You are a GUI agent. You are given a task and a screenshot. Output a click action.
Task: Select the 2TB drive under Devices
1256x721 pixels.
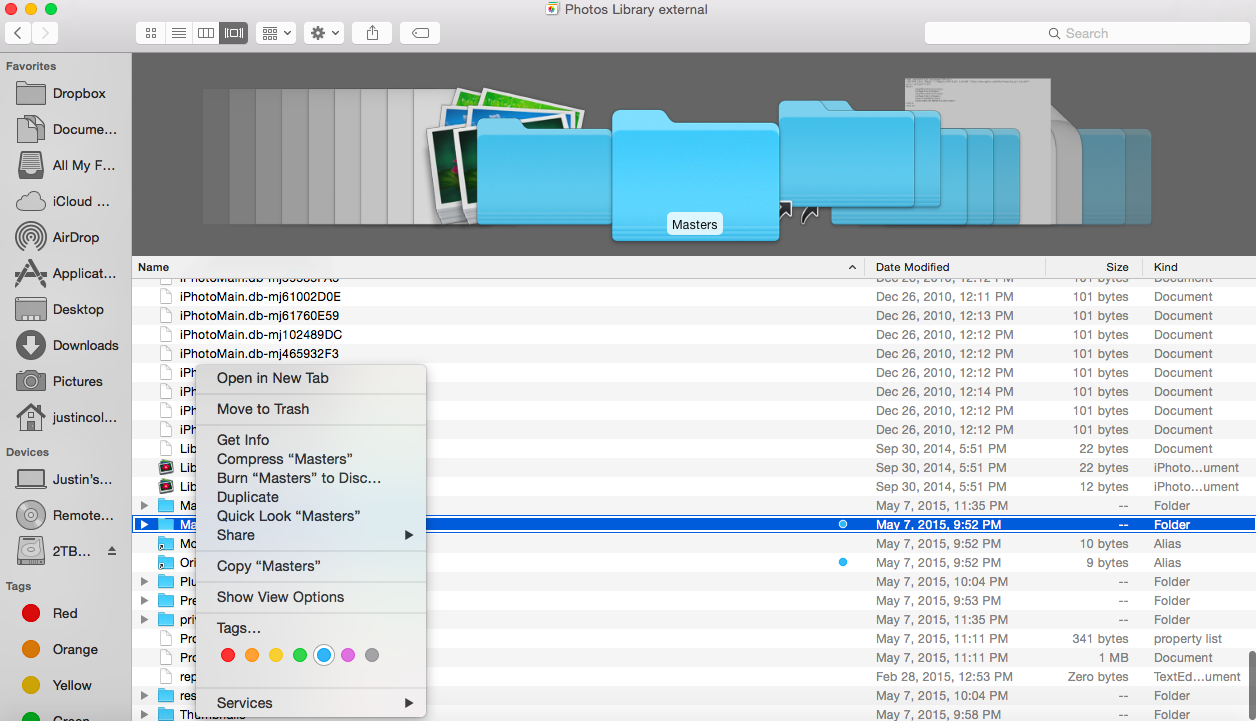coord(55,551)
